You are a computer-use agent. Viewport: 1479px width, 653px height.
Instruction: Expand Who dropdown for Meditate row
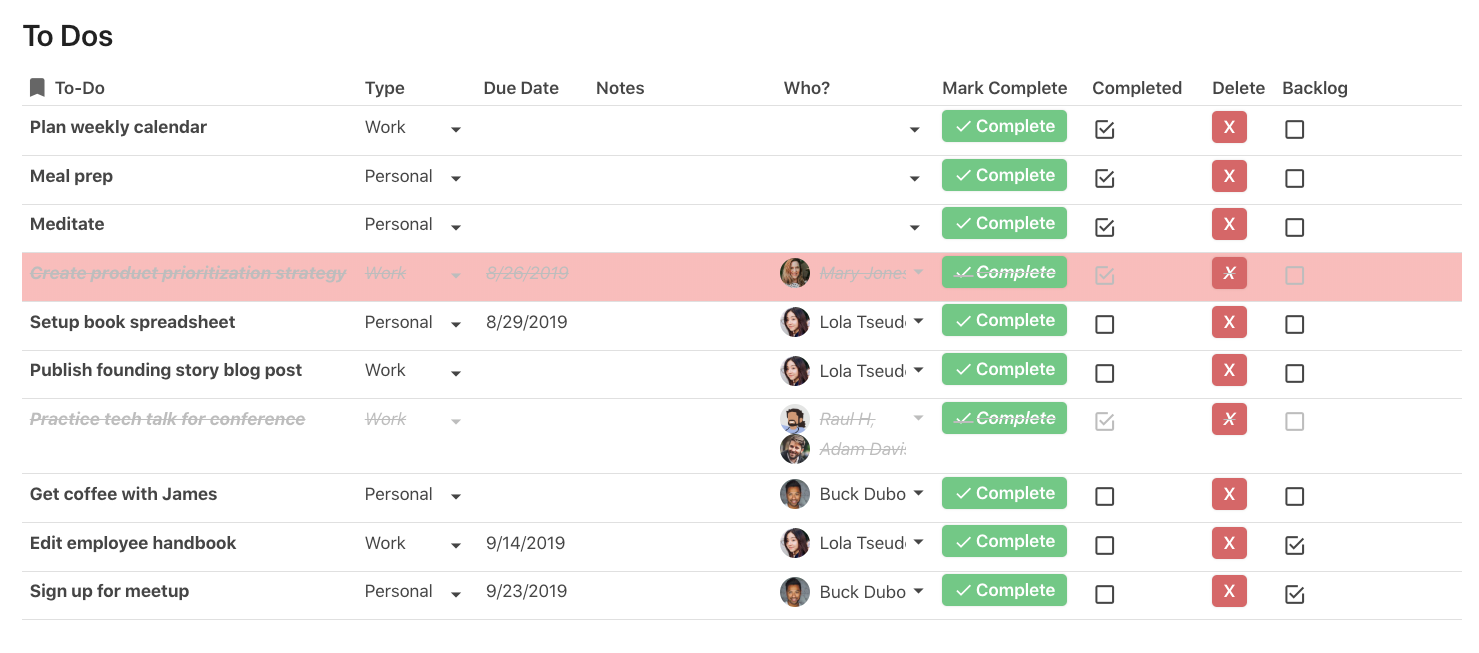coord(914,228)
